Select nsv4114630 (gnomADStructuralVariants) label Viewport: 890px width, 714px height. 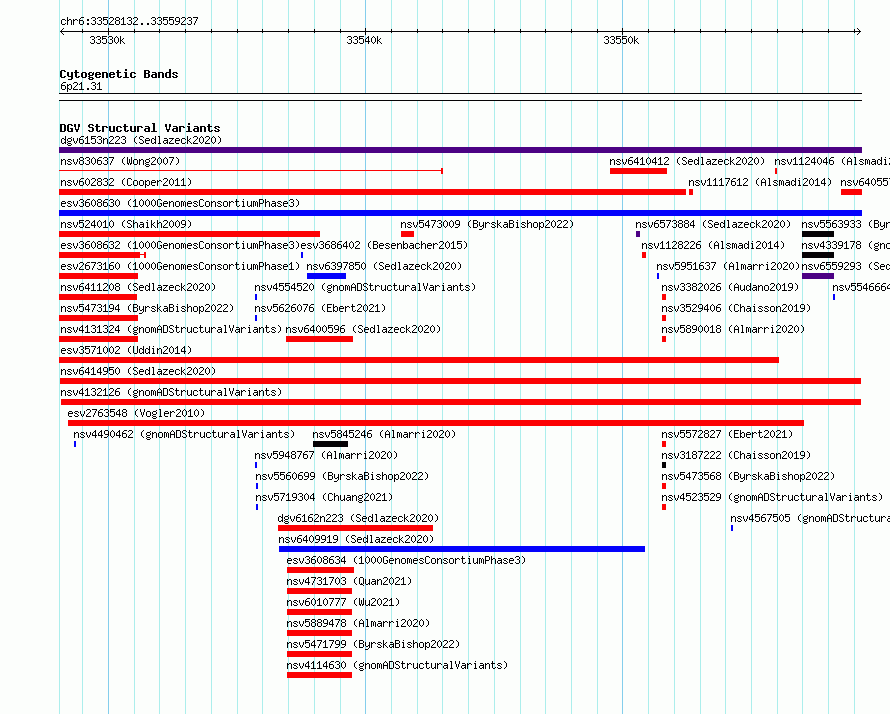(x=397, y=665)
